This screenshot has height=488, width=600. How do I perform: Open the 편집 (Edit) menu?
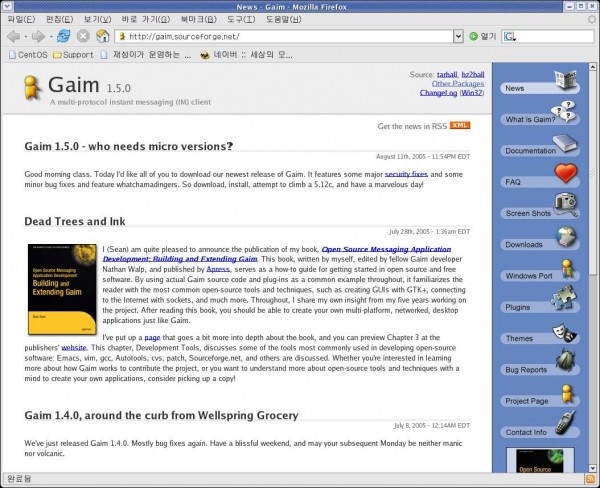pos(59,19)
